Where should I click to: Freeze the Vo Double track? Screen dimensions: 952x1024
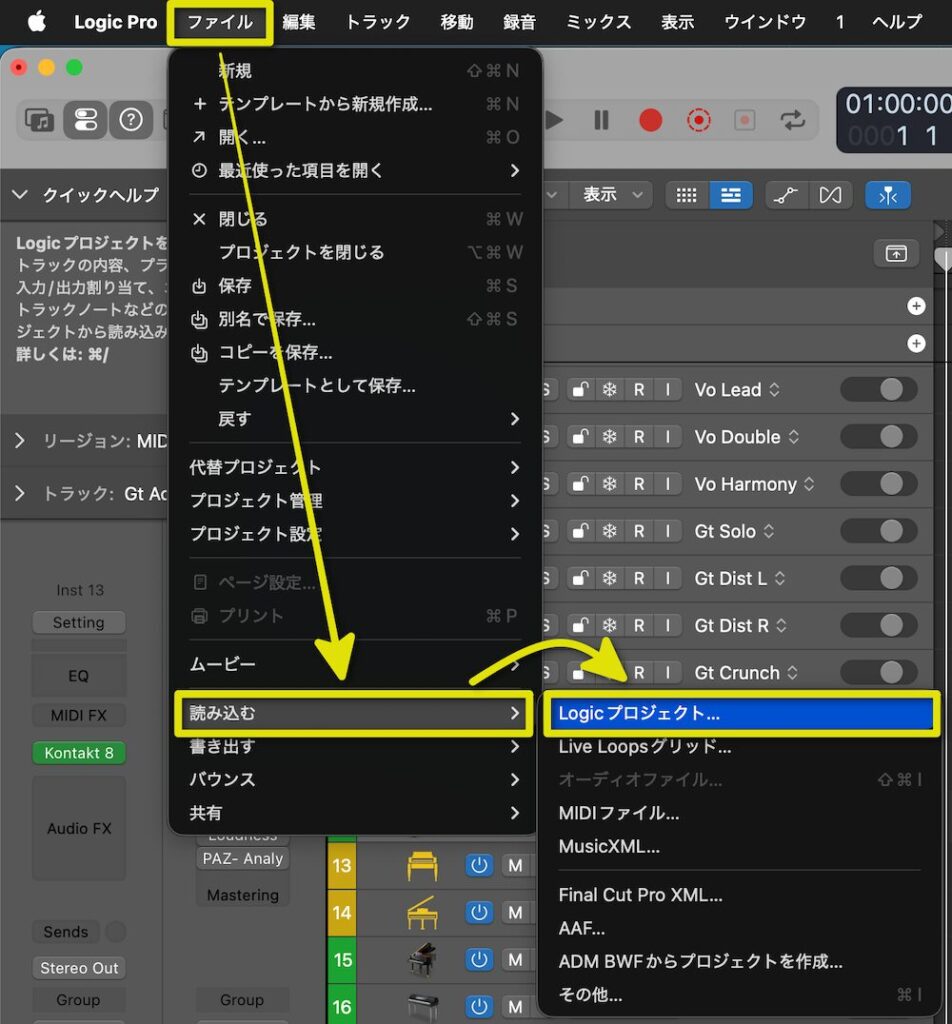(x=609, y=437)
